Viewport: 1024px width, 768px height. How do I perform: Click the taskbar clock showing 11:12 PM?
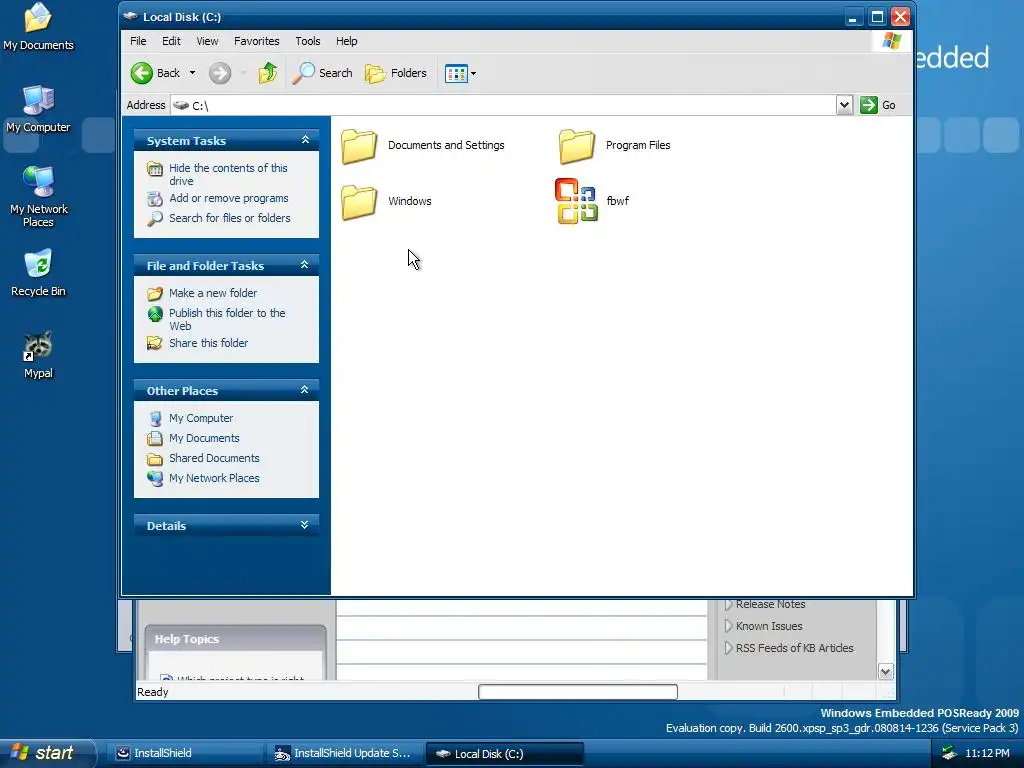pos(987,754)
